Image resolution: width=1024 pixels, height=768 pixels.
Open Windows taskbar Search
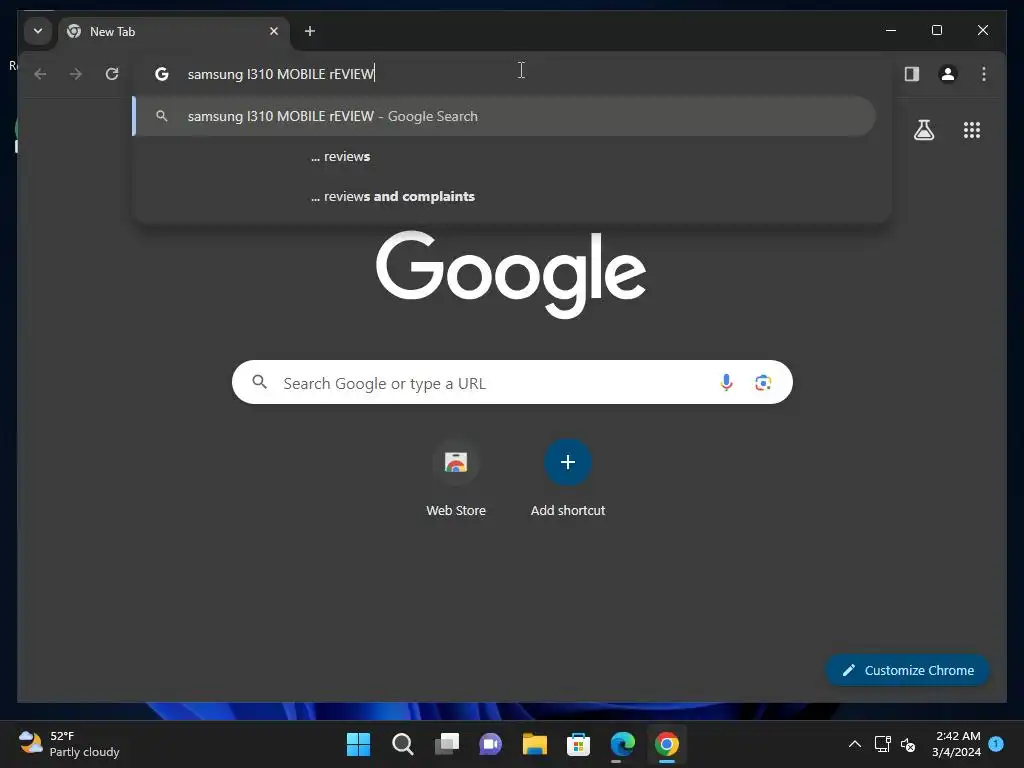click(x=402, y=744)
